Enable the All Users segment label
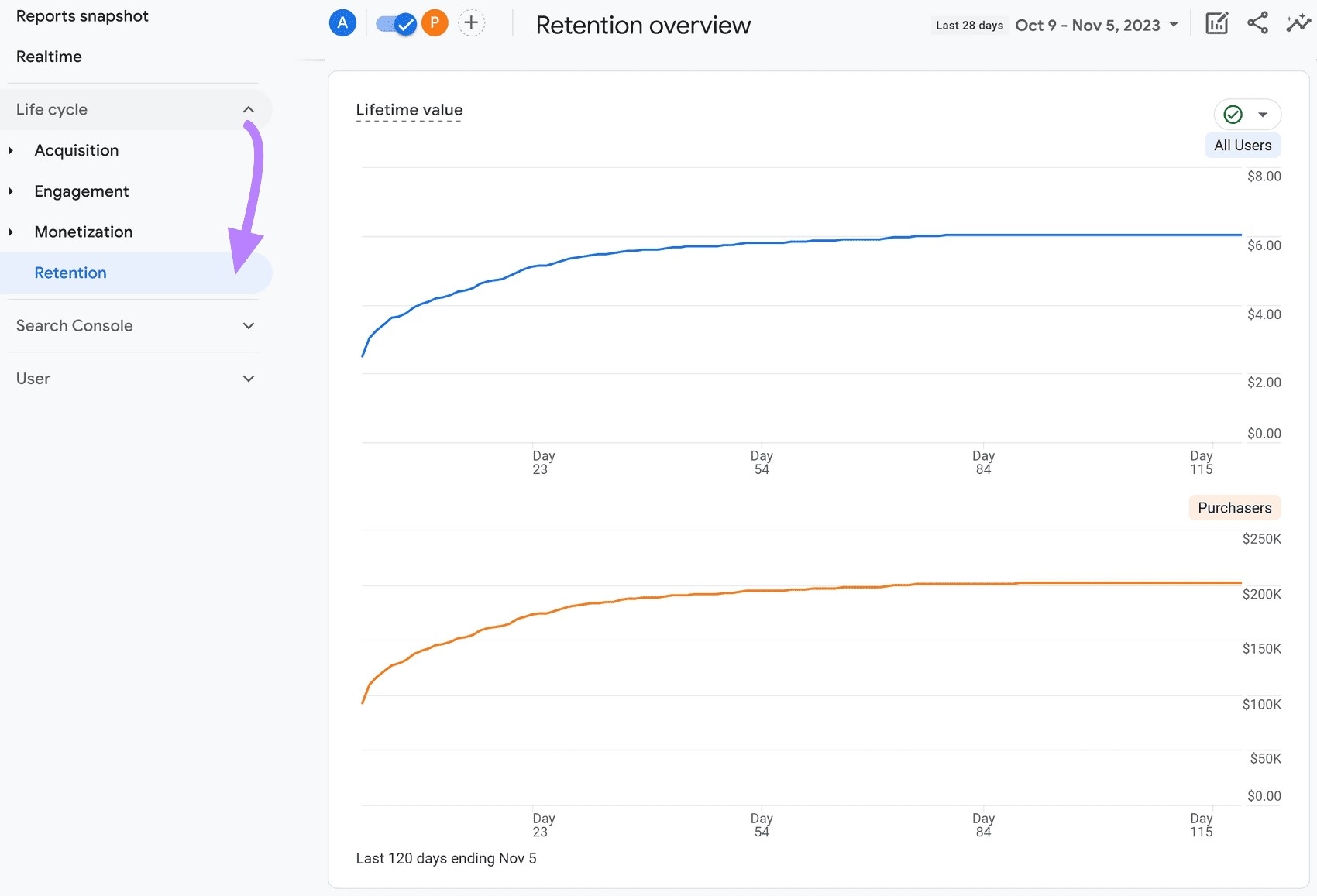The image size is (1317, 896). coord(1243,145)
